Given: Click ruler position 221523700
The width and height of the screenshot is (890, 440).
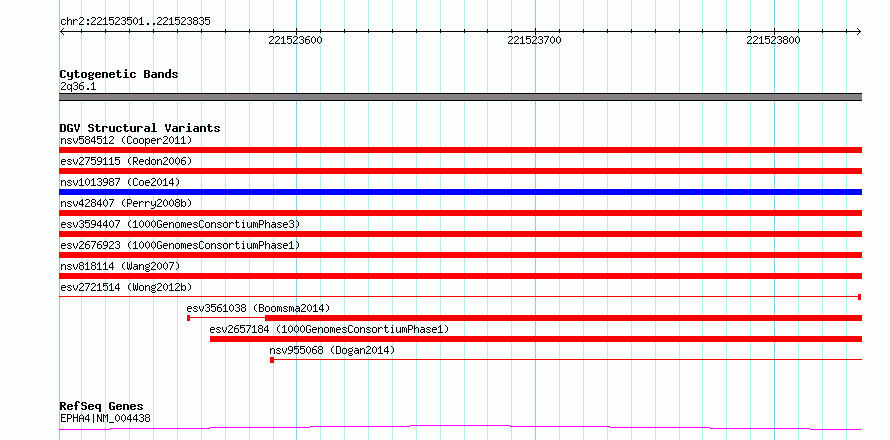Looking at the screenshot, I should 534,40.
